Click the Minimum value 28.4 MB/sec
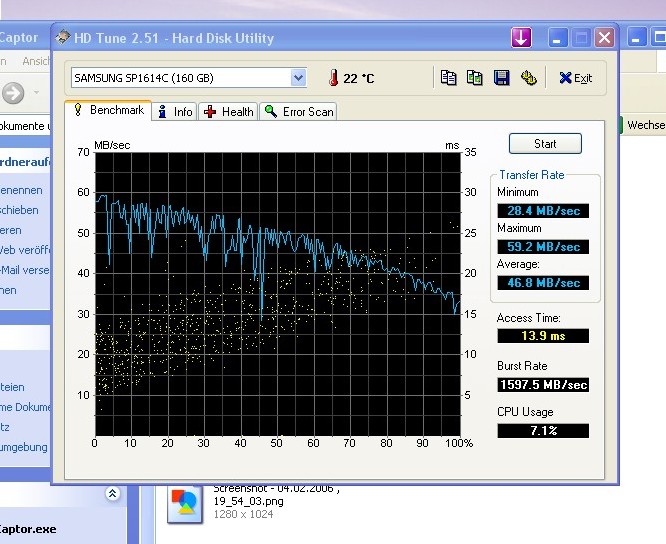Viewport: 666px width, 544px height. tap(543, 211)
